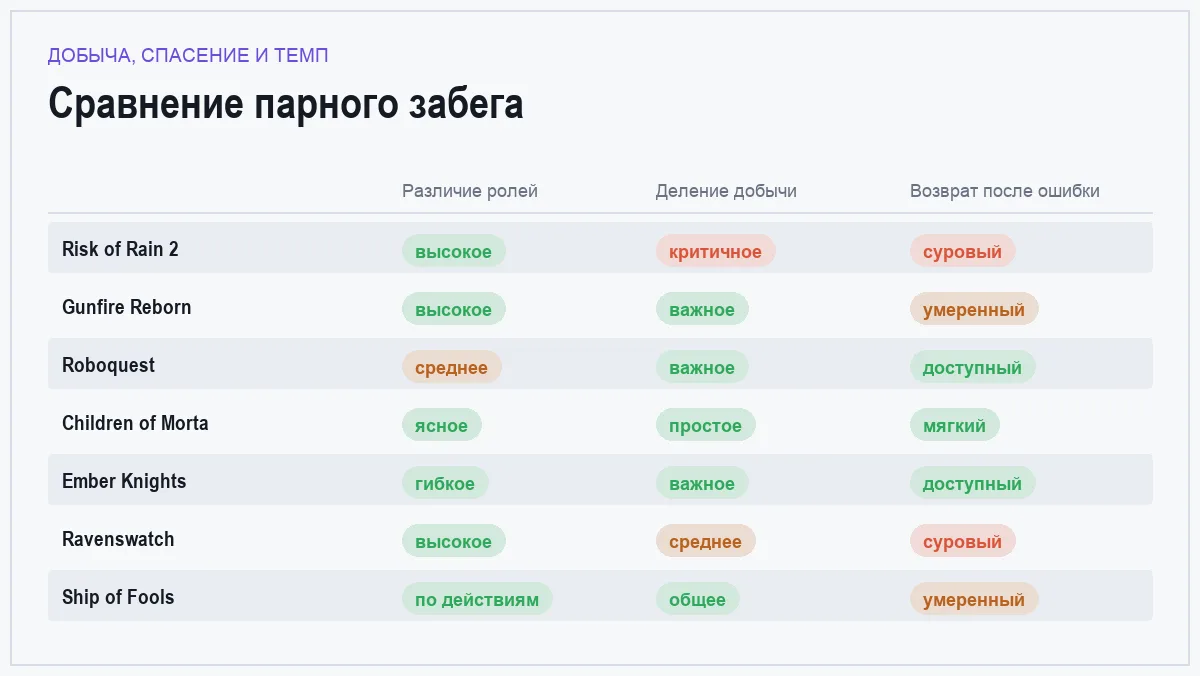Screen dimensions: 1200x676
Task: Click the "высокое" badge in Gunfire Reborn row
Action: 454,309
